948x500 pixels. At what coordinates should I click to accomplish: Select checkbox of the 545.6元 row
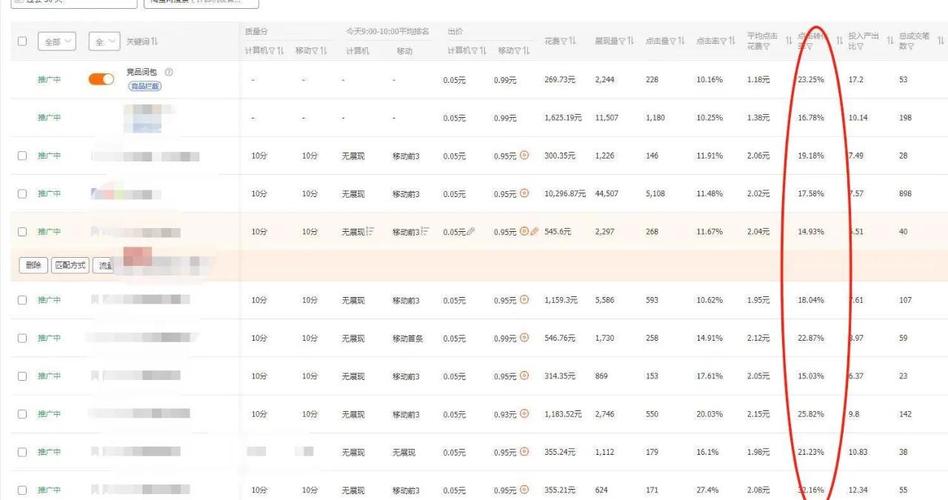pyautogui.click(x=22, y=232)
